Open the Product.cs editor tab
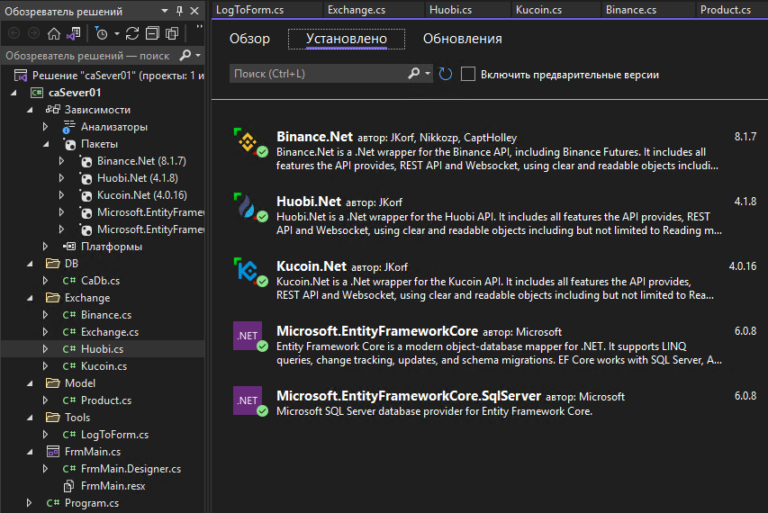The width and height of the screenshot is (768, 513). (725, 10)
